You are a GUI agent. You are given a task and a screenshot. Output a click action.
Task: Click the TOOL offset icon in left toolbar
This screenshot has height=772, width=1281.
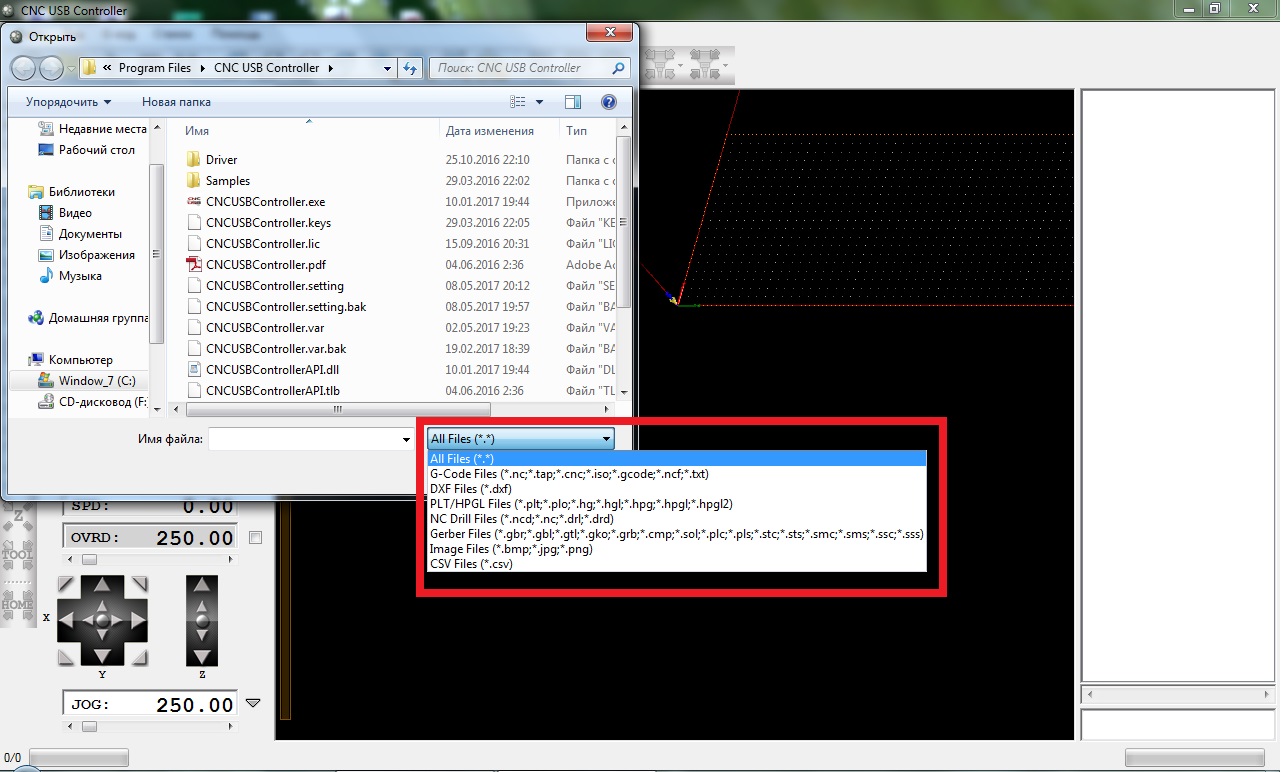[17, 553]
